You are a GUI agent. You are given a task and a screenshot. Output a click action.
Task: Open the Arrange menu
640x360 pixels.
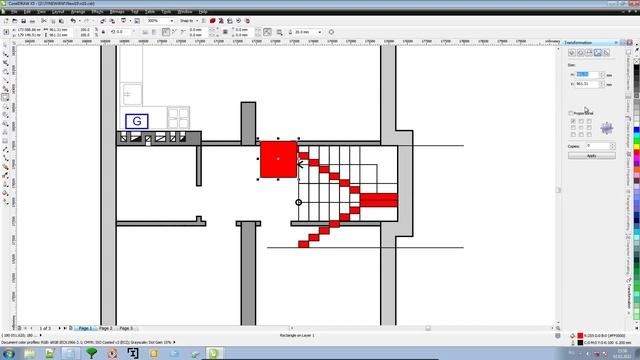click(x=78, y=12)
